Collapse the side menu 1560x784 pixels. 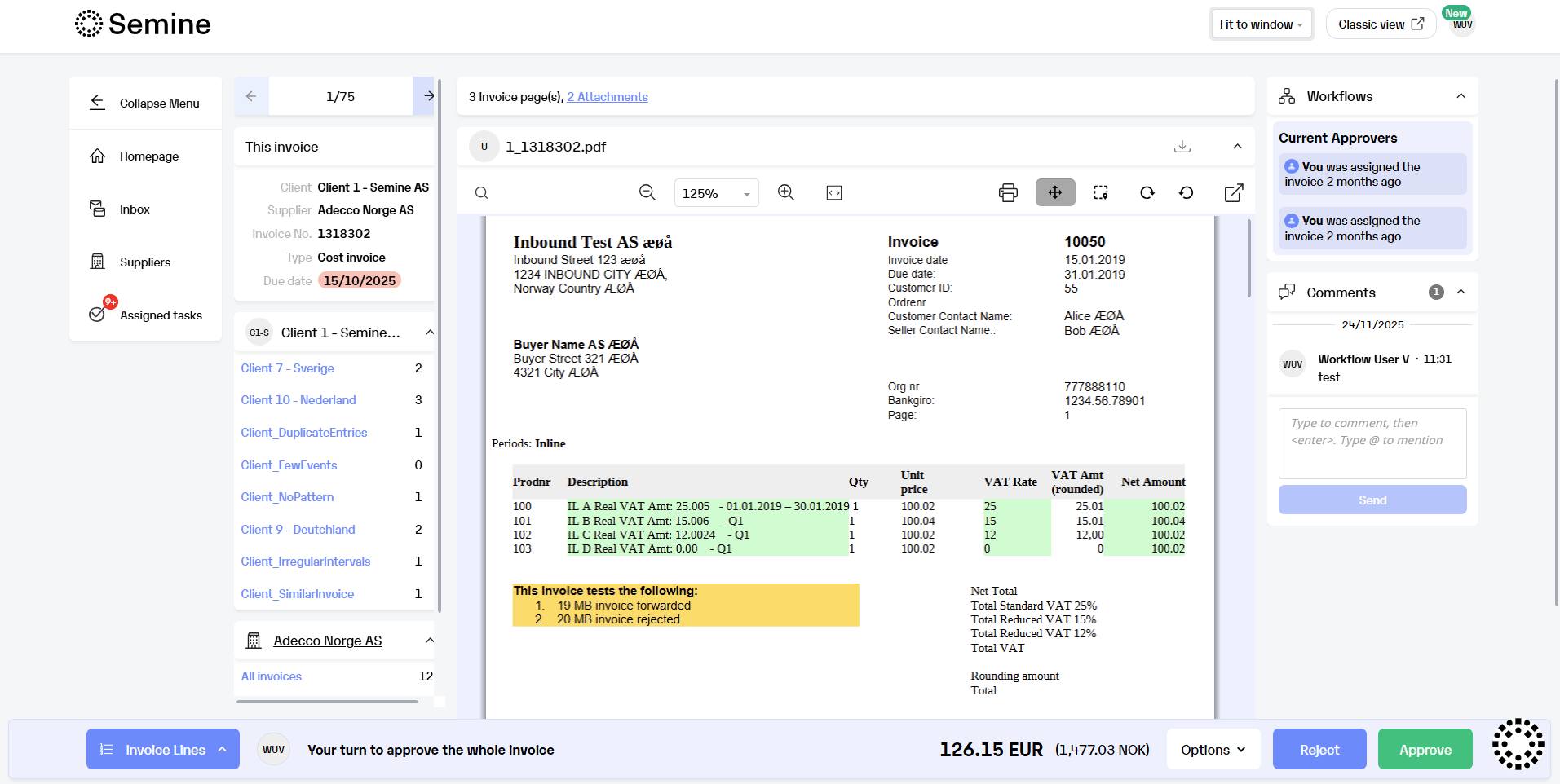[145, 103]
